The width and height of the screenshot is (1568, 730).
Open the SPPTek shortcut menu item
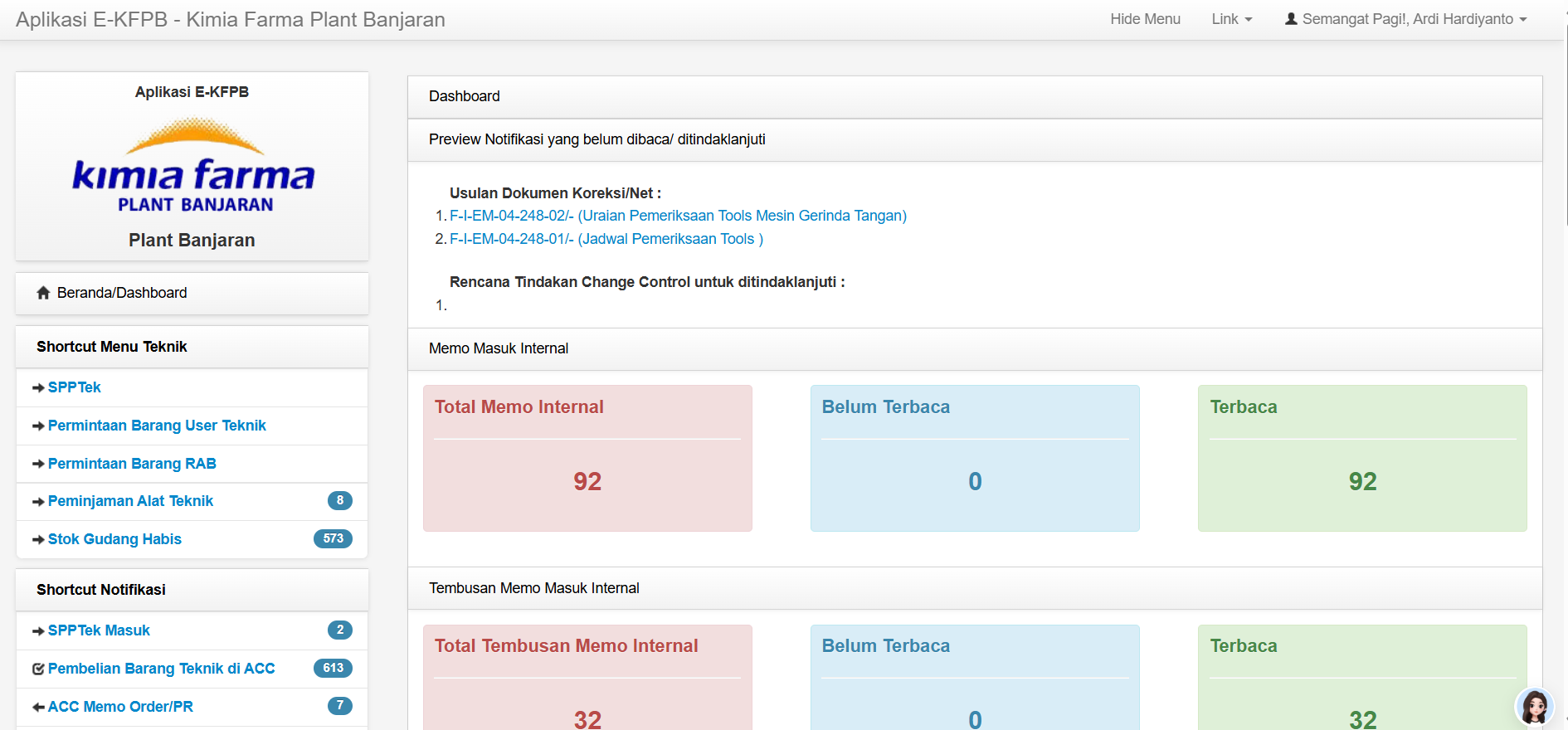tap(74, 387)
